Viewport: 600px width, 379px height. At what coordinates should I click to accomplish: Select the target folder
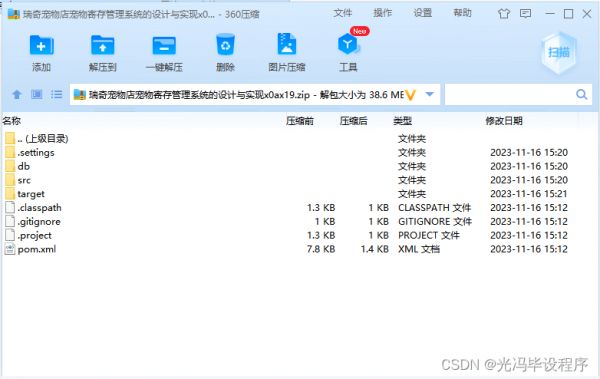[x=291, y=194]
